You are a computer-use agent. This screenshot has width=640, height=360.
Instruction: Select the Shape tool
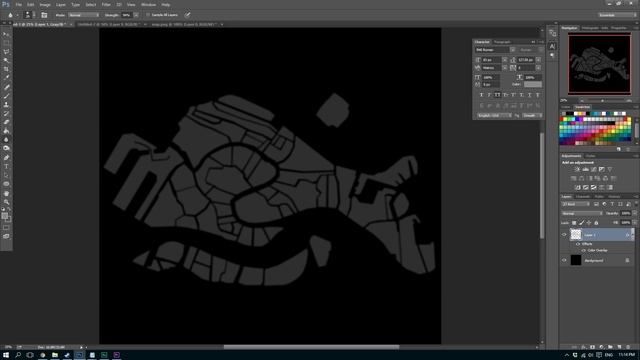click(6, 184)
